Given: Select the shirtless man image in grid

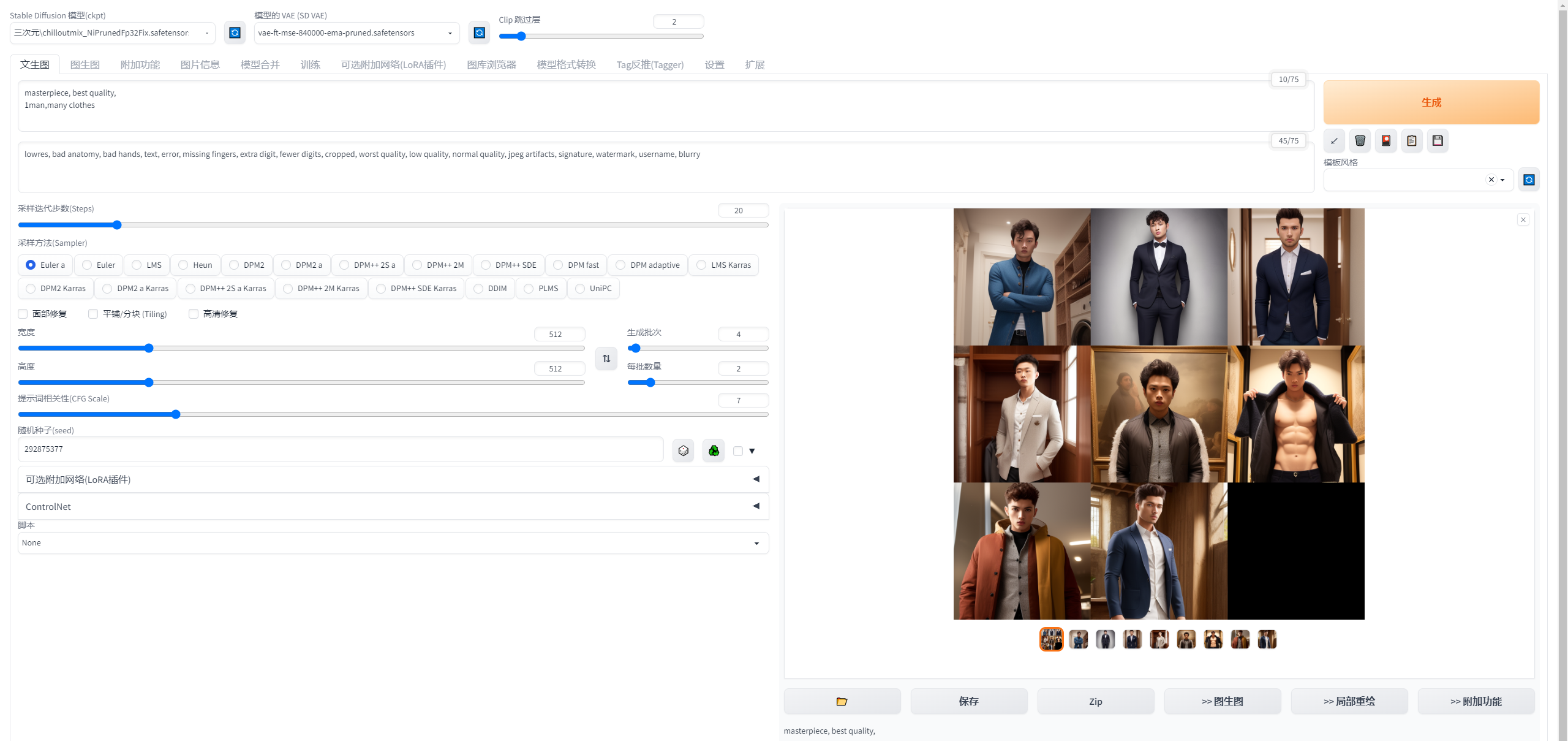Looking at the screenshot, I should click(1296, 414).
